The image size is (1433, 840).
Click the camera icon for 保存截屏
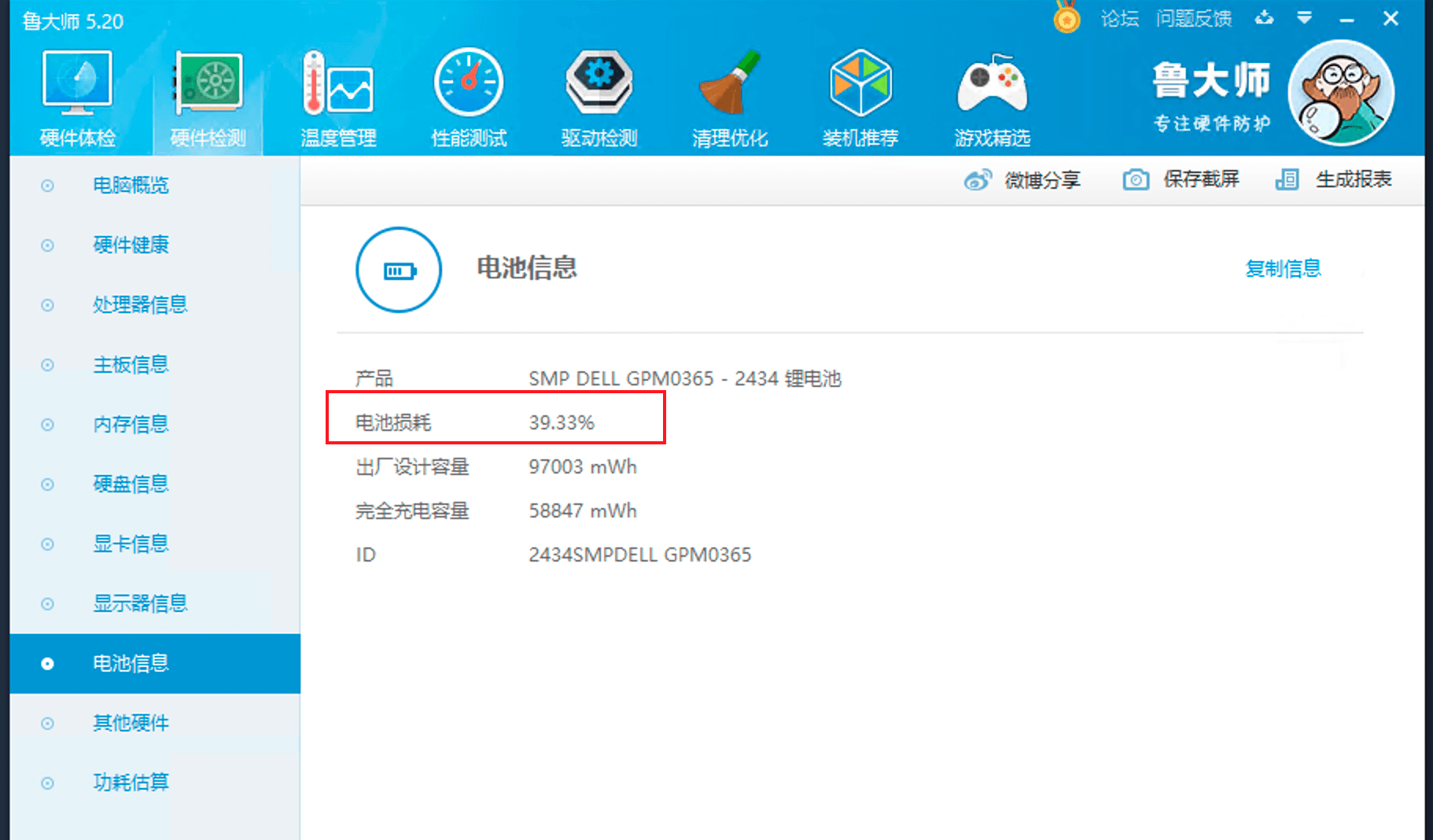tap(1136, 180)
